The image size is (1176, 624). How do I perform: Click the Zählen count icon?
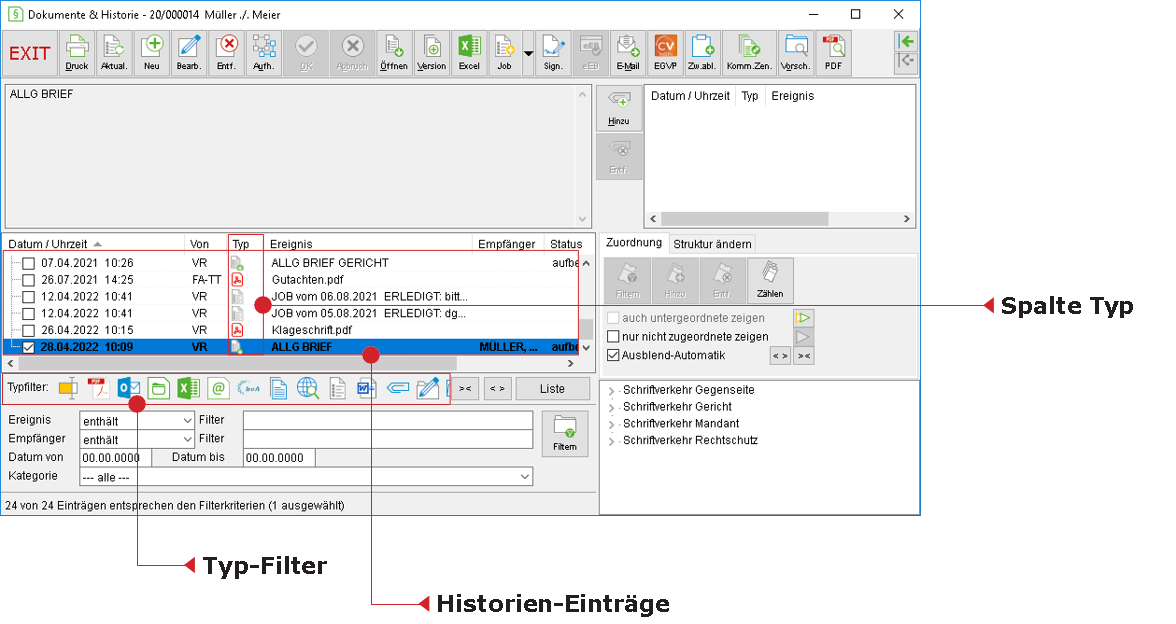770,280
